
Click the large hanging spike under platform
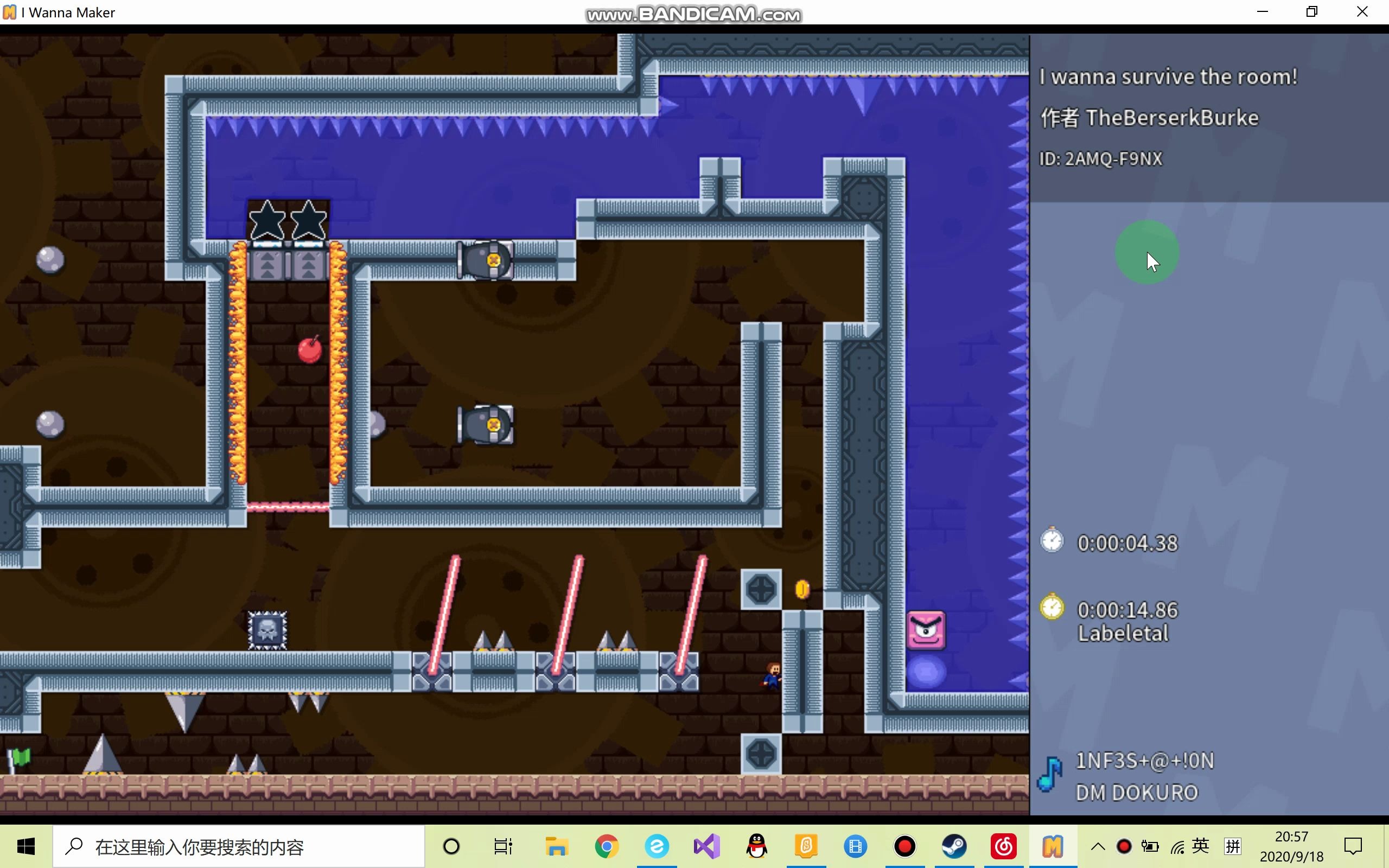185,712
